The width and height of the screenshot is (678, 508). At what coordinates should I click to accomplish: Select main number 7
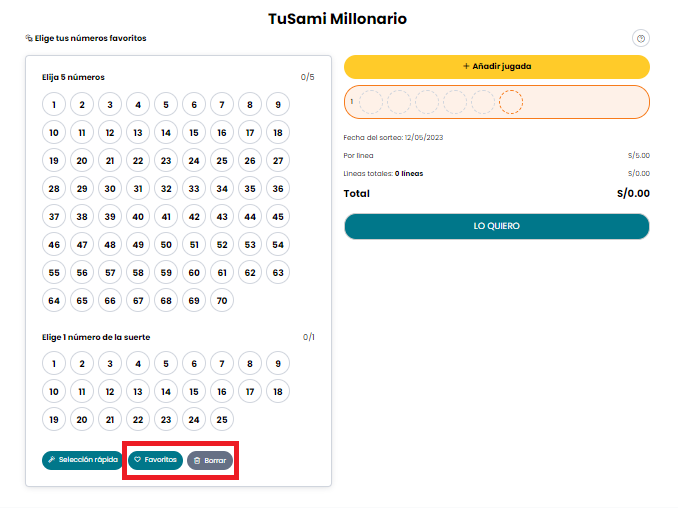[222, 105]
